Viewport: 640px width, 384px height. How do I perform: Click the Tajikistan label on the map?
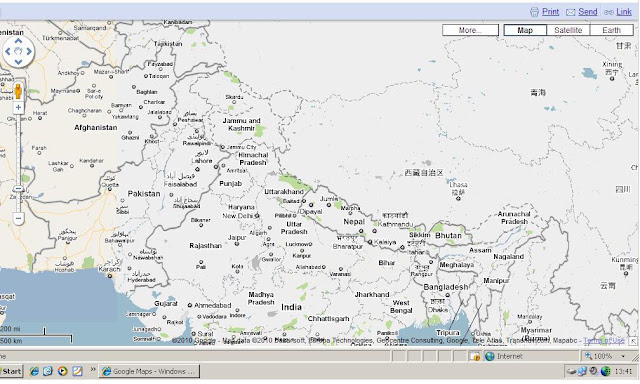point(168,44)
